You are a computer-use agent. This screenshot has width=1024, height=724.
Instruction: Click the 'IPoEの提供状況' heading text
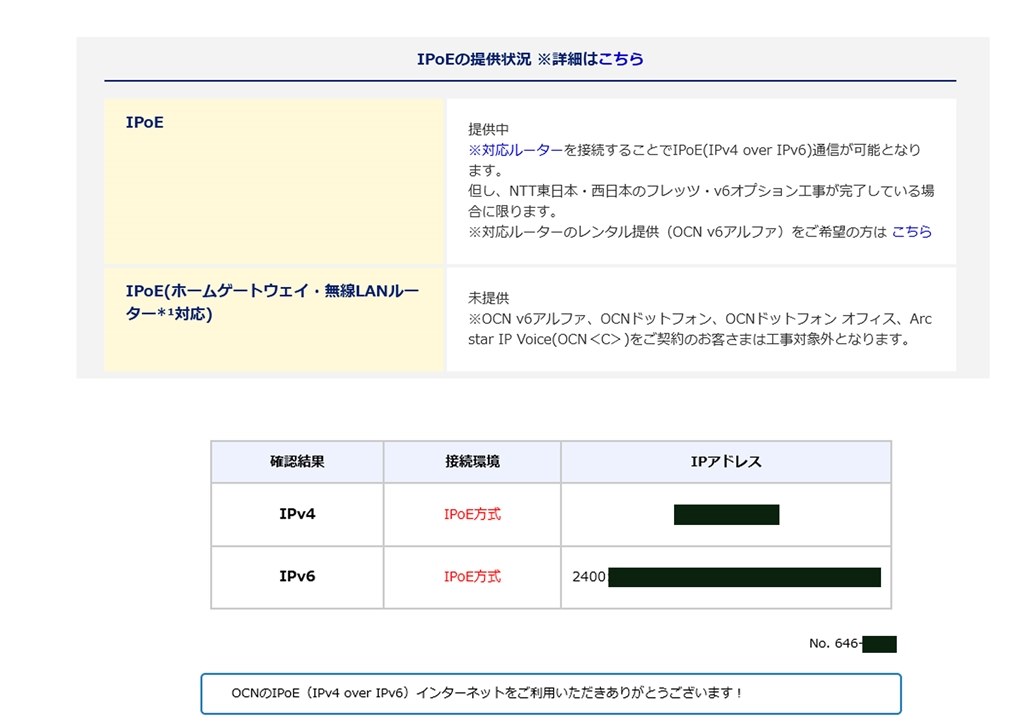pyautogui.click(x=474, y=59)
